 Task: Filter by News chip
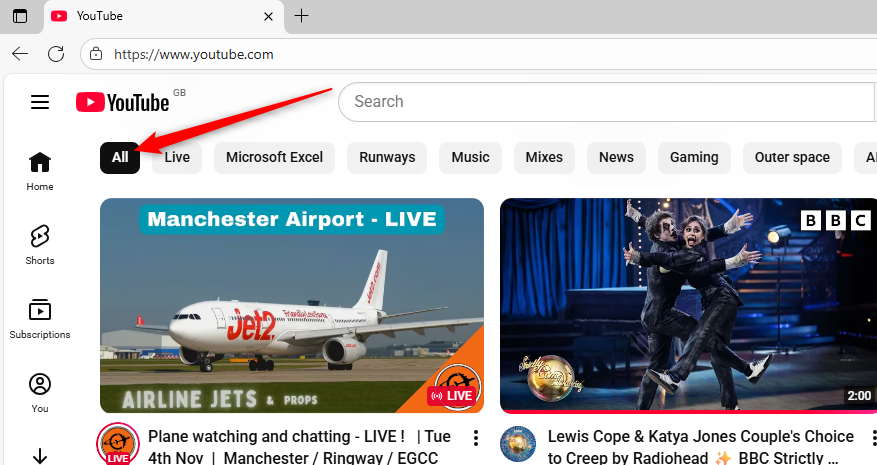(x=616, y=157)
